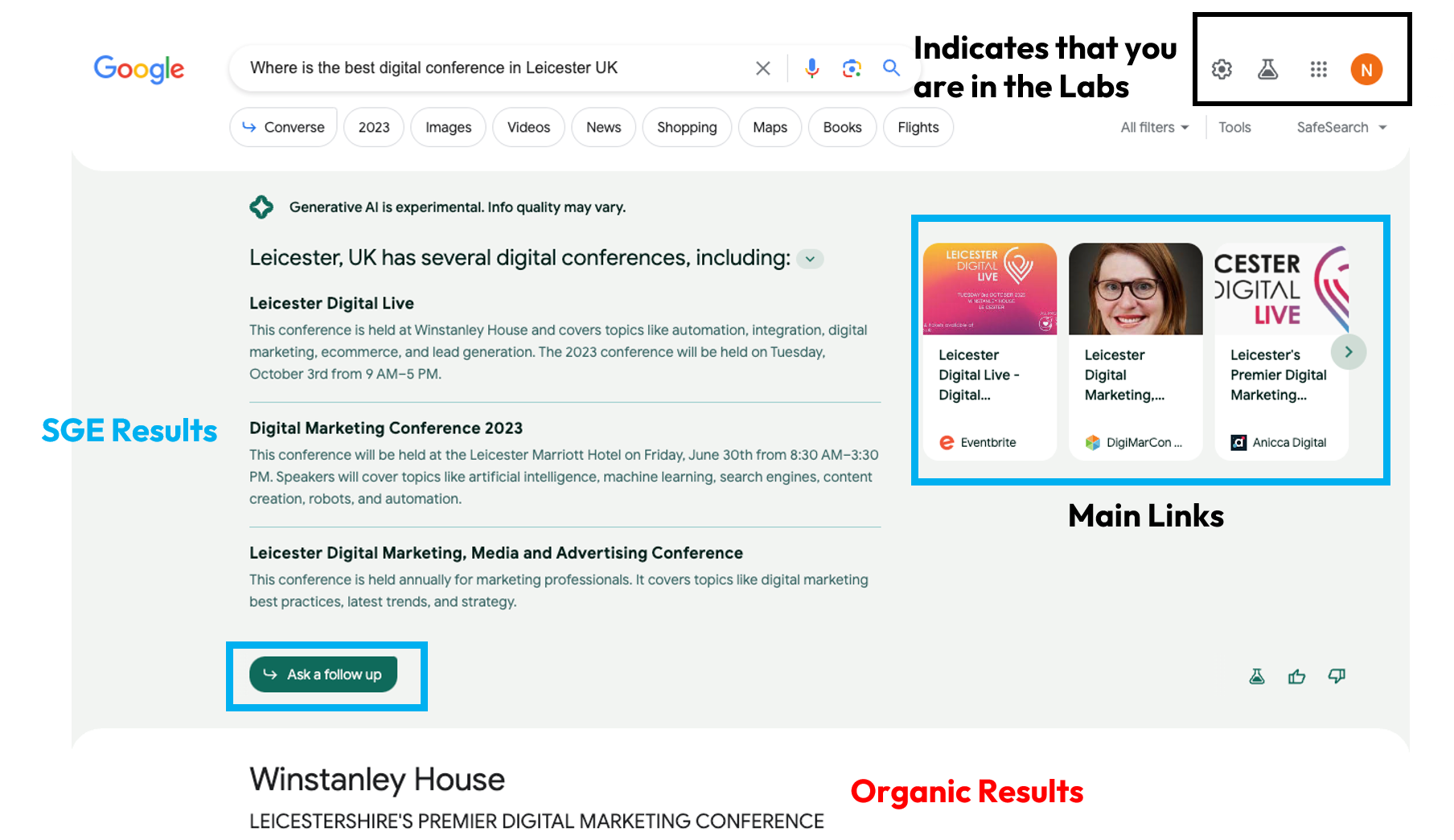The width and height of the screenshot is (1454, 840).
Task: Click the generative AI diamond icon
Action: tap(261, 207)
